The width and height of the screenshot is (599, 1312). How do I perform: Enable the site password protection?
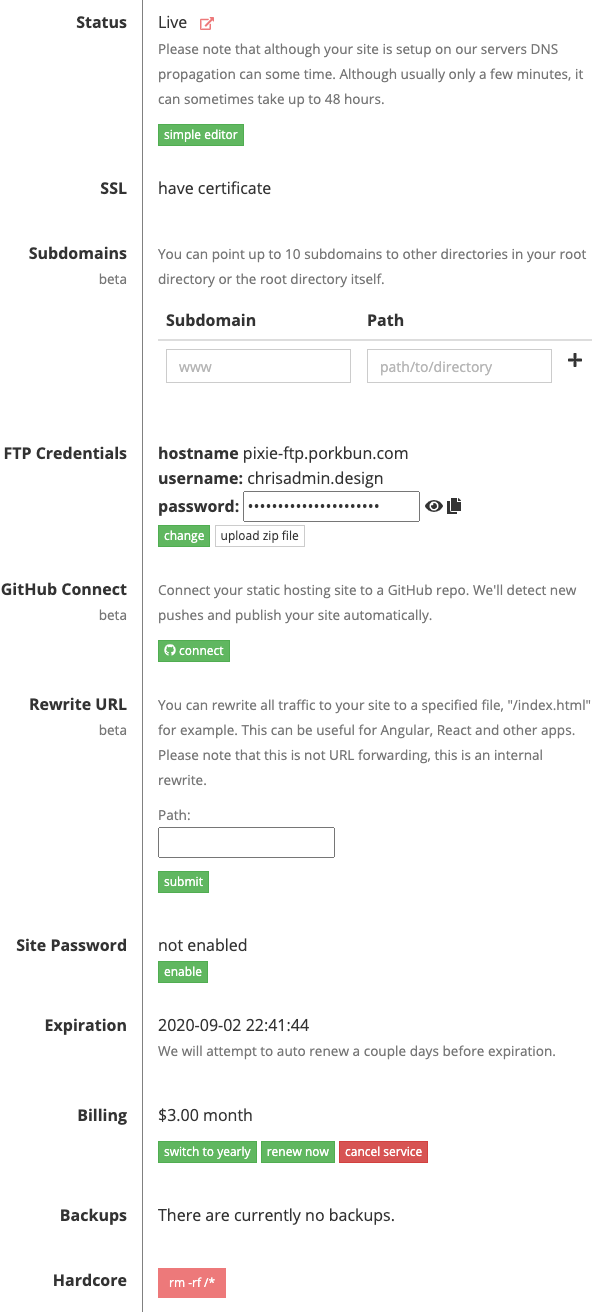point(182,971)
